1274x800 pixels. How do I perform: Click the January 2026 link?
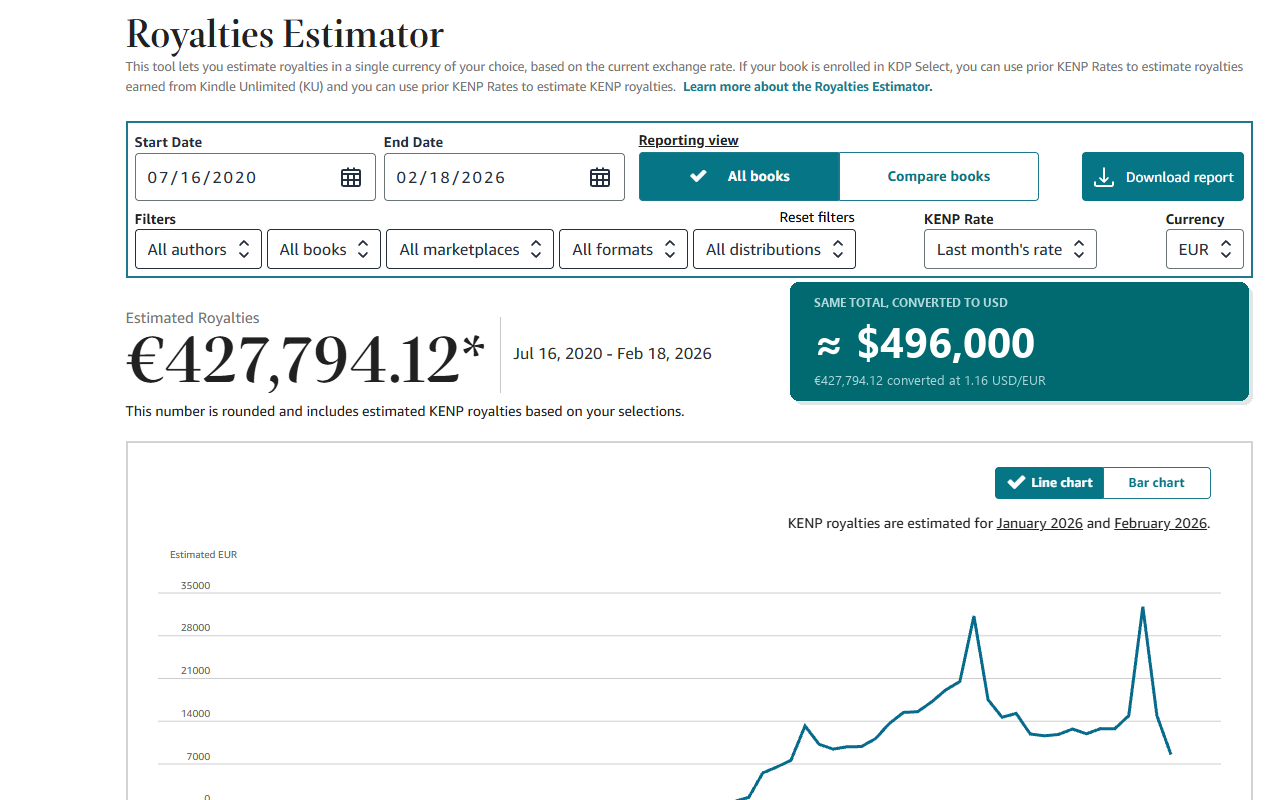tap(1039, 523)
